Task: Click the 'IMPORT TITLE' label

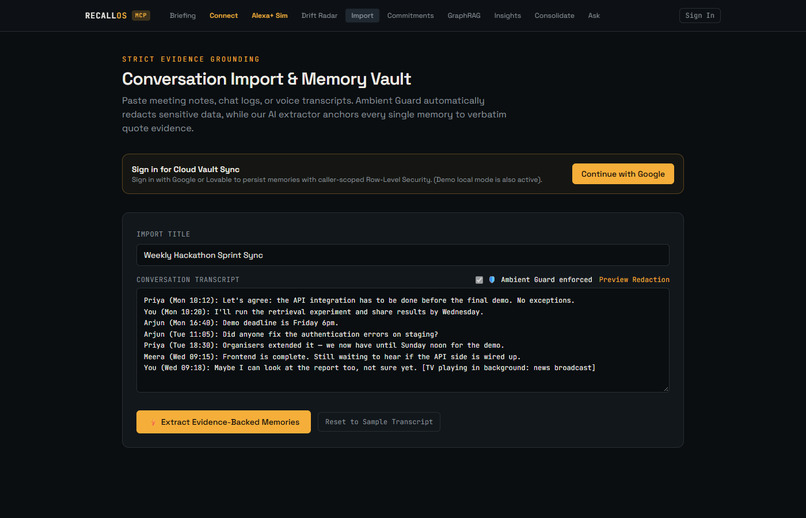Action: pyautogui.click(x=163, y=234)
